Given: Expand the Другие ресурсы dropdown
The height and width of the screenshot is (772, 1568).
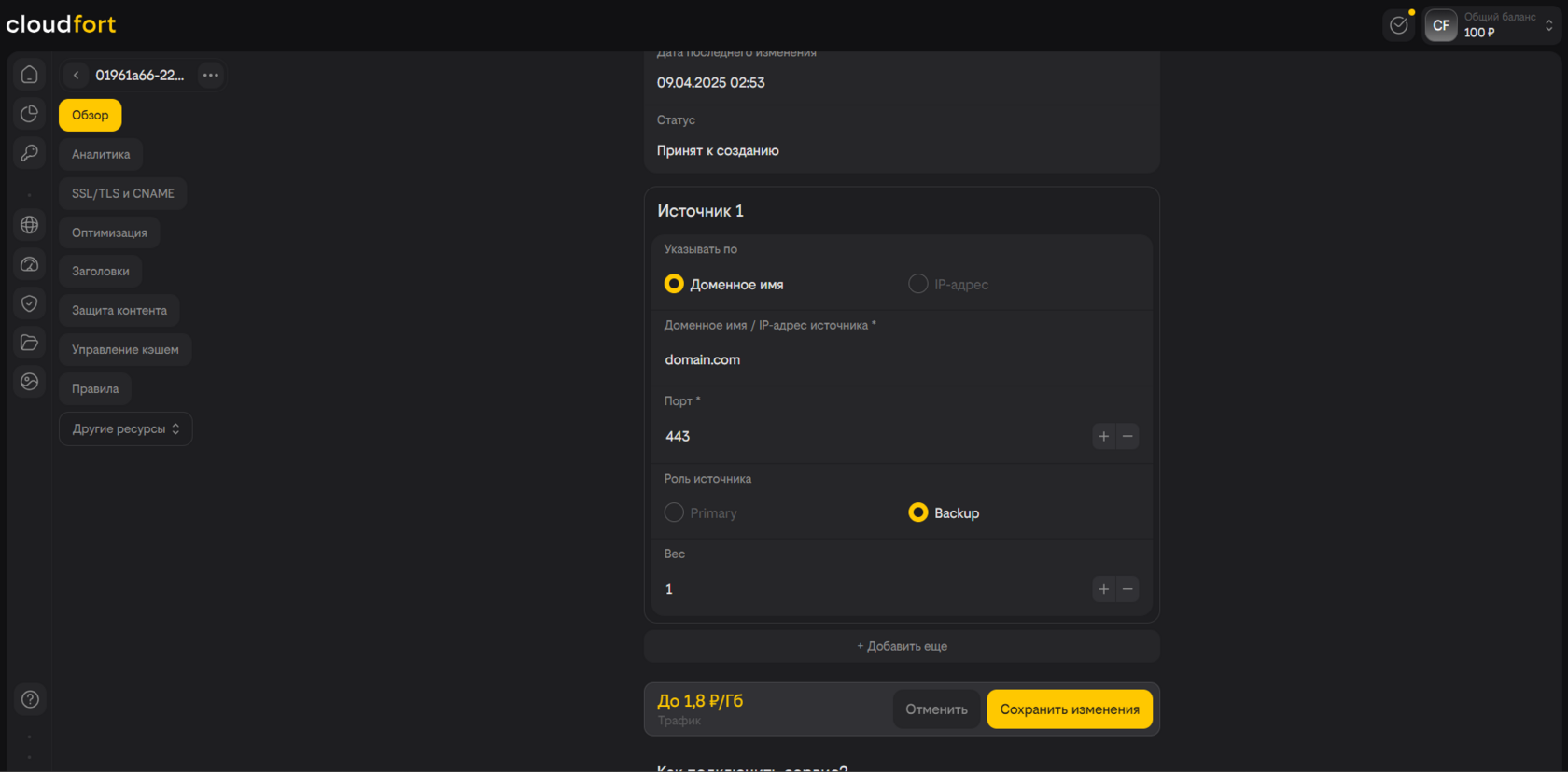Looking at the screenshot, I should click(x=126, y=429).
